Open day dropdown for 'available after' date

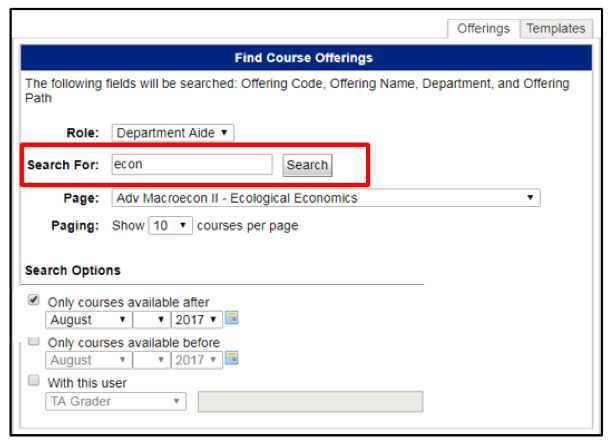click(x=150, y=320)
